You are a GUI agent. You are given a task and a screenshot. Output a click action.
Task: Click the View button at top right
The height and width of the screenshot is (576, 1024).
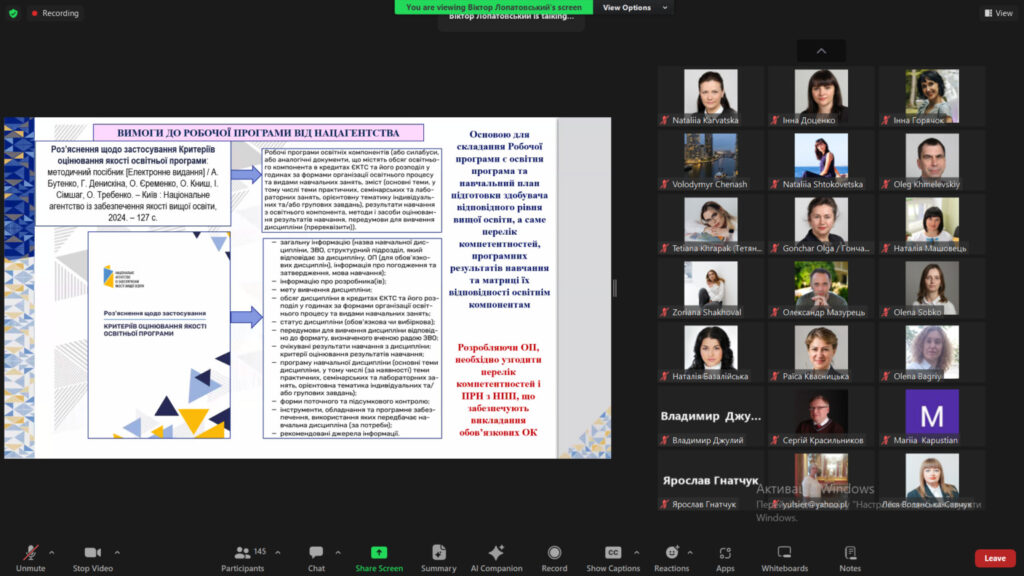(x=998, y=13)
